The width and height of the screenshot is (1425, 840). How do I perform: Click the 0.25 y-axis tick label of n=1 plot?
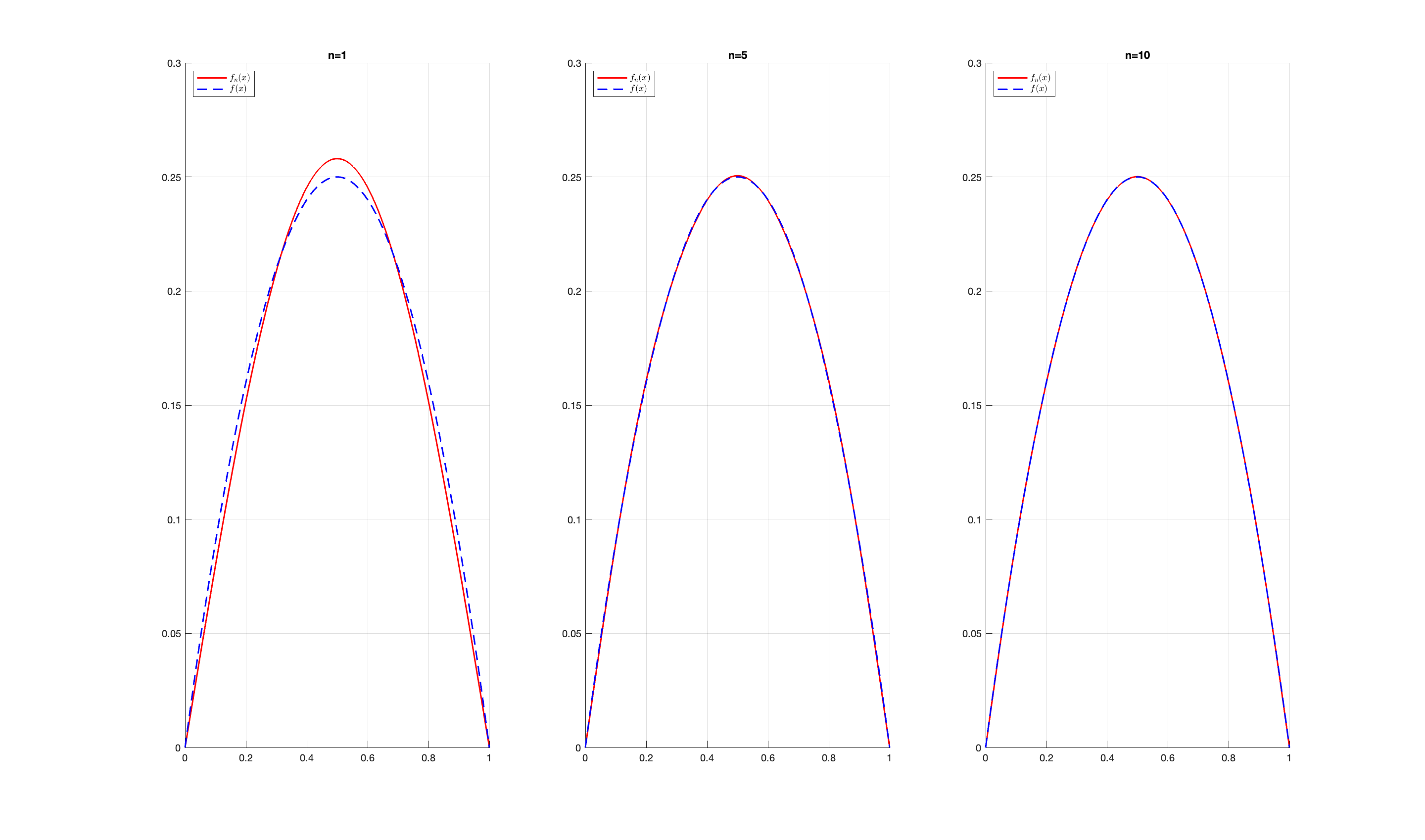(x=171, y=178)
